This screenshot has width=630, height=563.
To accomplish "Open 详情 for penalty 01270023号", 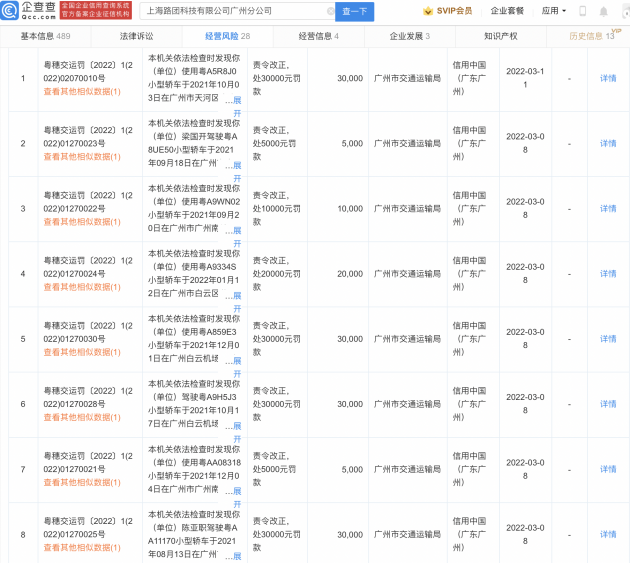I will 608,143.
